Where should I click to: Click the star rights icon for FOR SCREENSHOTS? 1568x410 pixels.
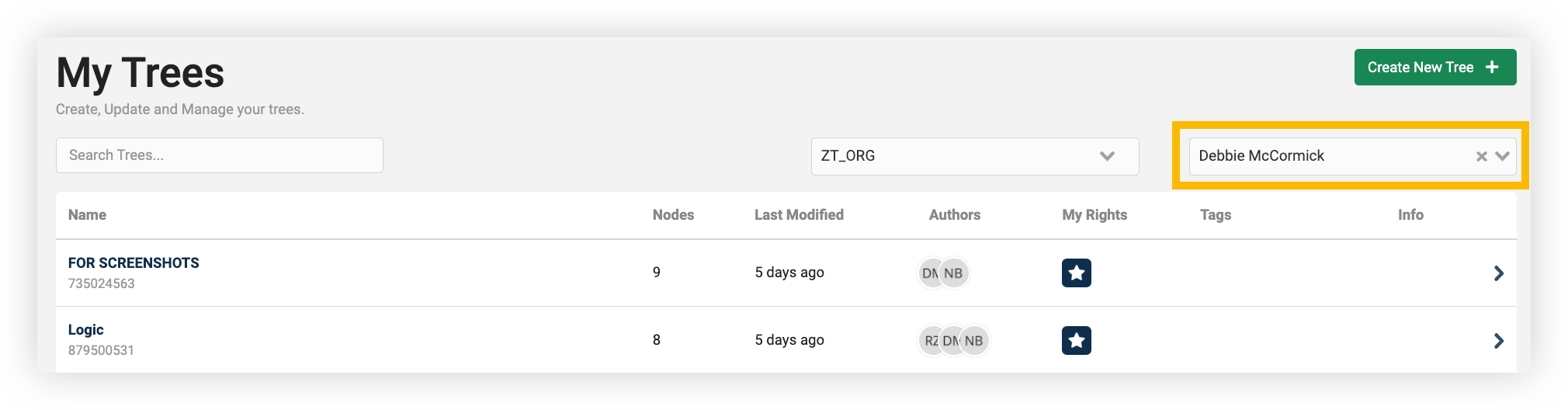click(1076, 273)
